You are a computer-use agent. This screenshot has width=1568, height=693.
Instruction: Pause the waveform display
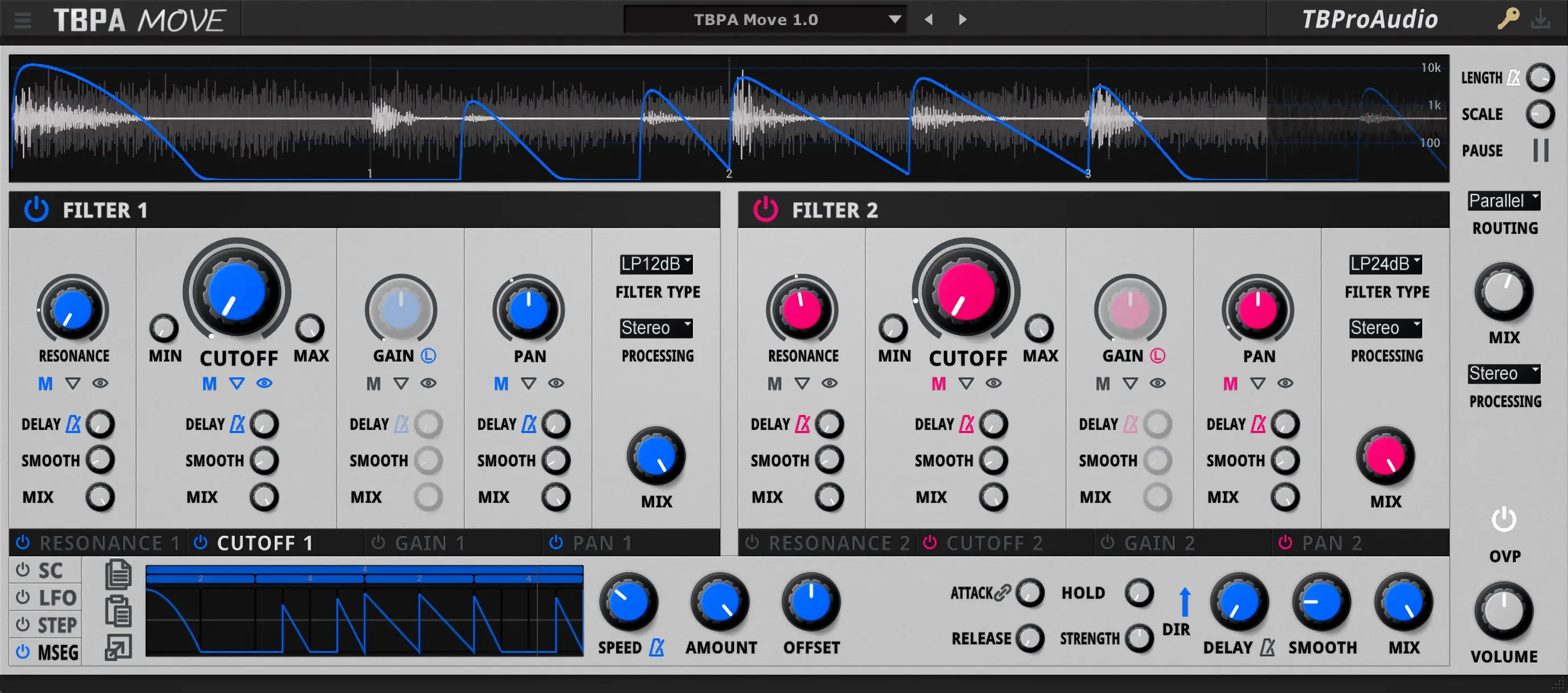1541,150
